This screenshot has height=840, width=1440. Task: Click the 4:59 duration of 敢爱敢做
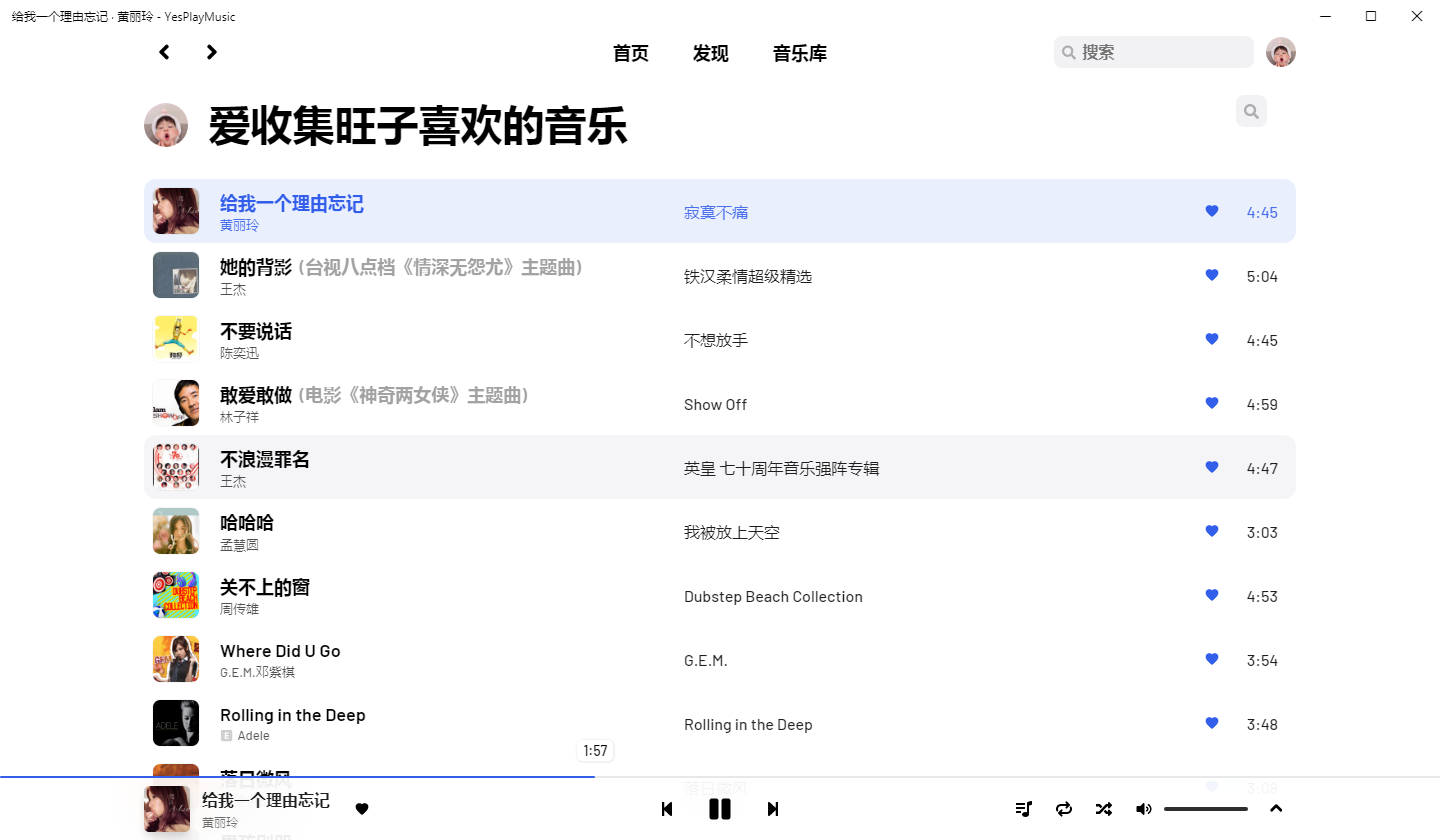pyautogui.click(x=1262, y=404)
